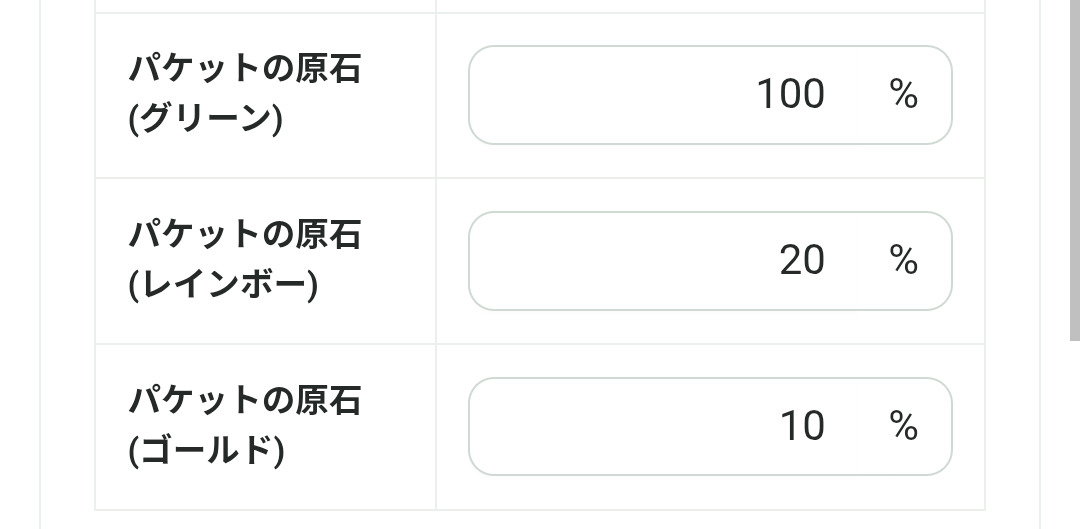Select the (レインボー) sub-label text
The width and height of the screenshot is (1080, 529).
click(x=222, y=286)
